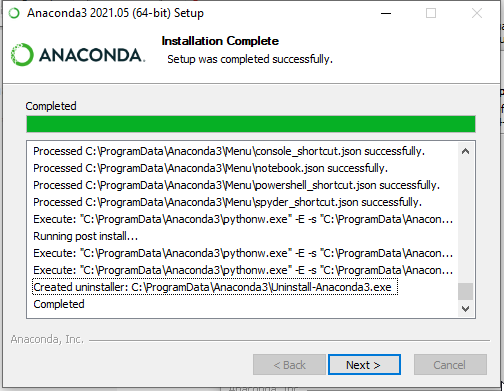The width and height of the screenshot is (504, 391).
Task: Click the Anaconda ring logo in header
Action: coord(22,54)
